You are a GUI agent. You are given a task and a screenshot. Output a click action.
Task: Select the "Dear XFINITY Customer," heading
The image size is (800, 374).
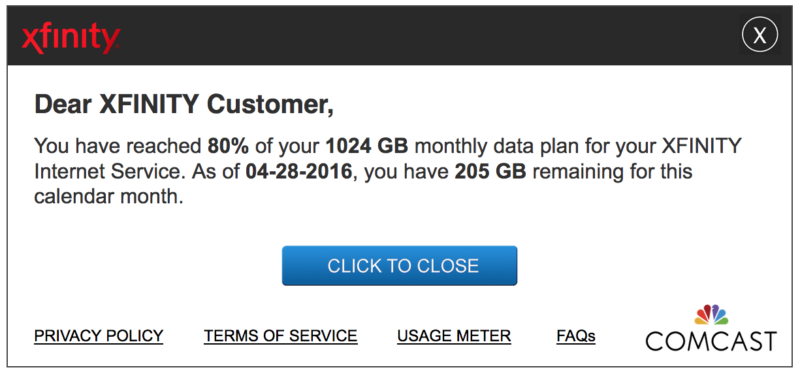[x=184, y=105]
